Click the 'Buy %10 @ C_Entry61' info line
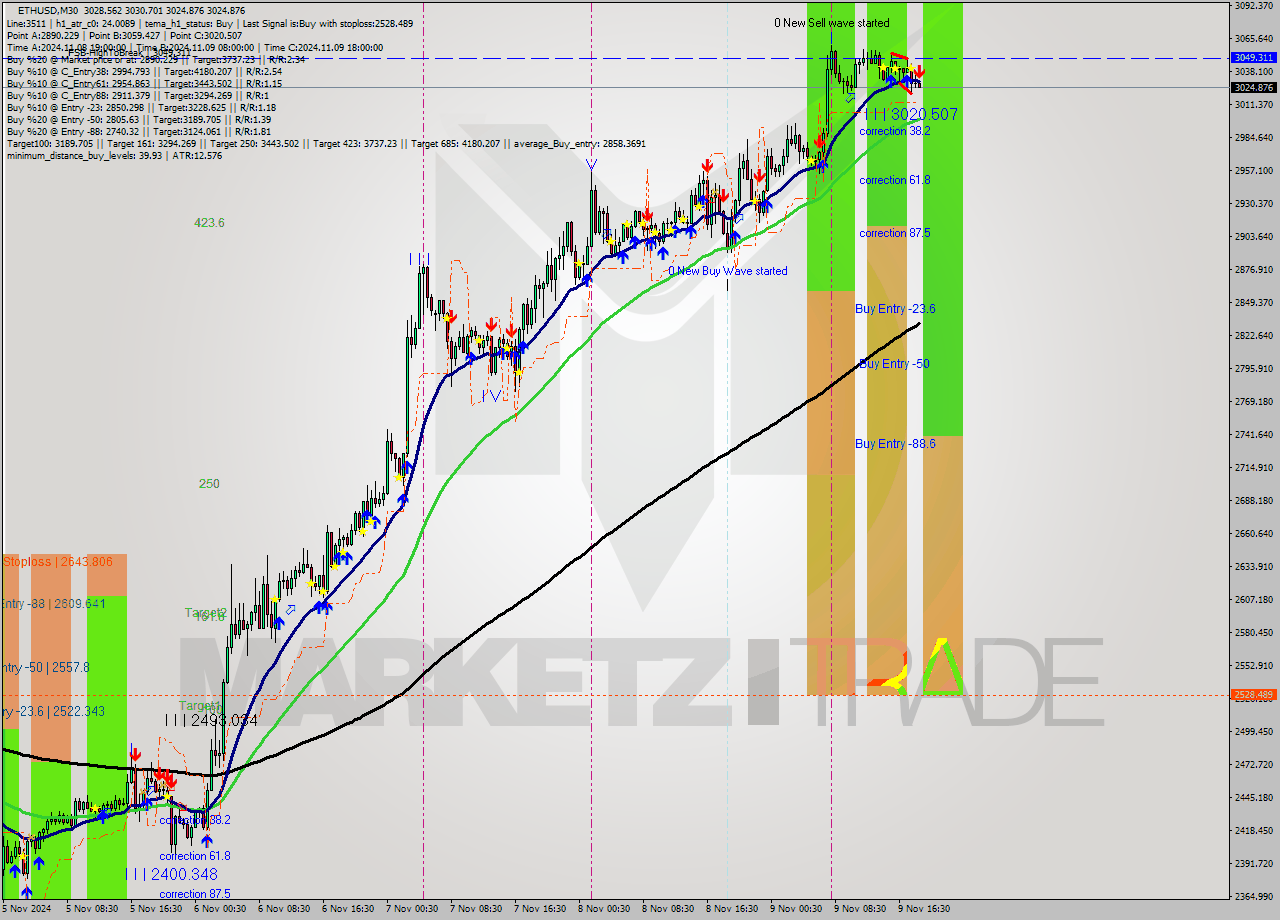1280x920 pixels. tap(144, 83)
